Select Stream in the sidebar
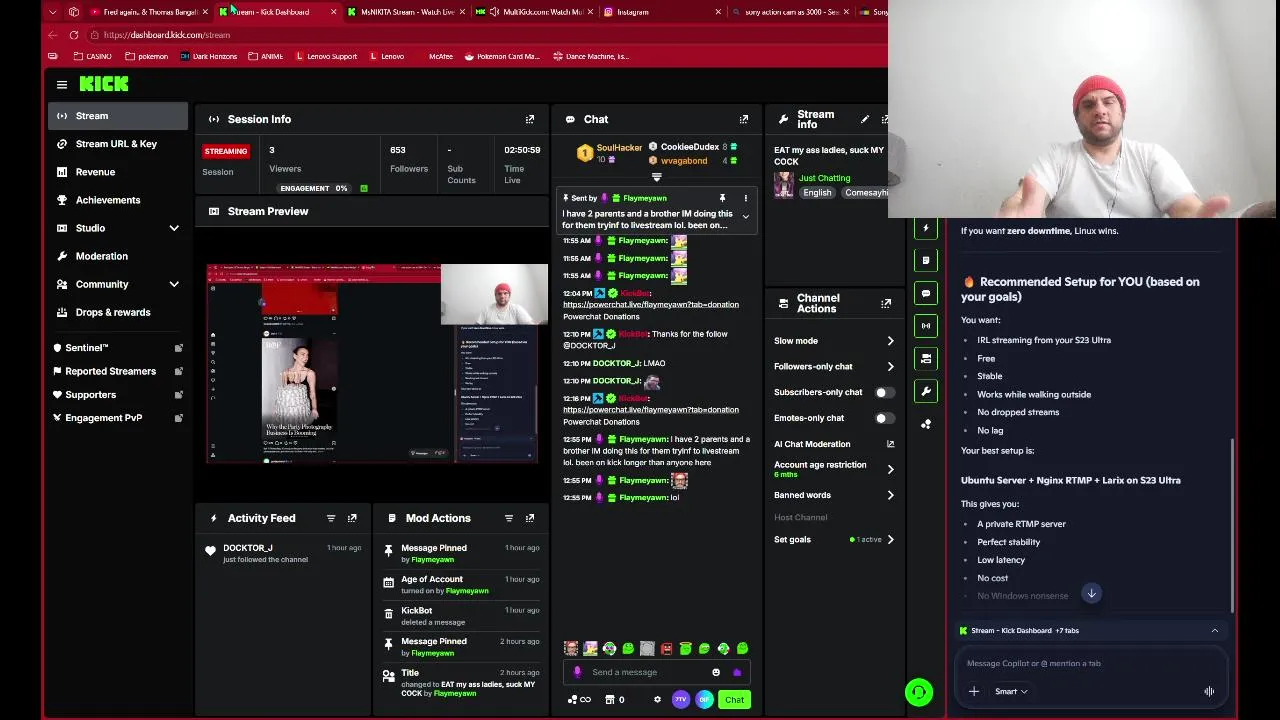The image size is (1280, 720). pos(118,116)
